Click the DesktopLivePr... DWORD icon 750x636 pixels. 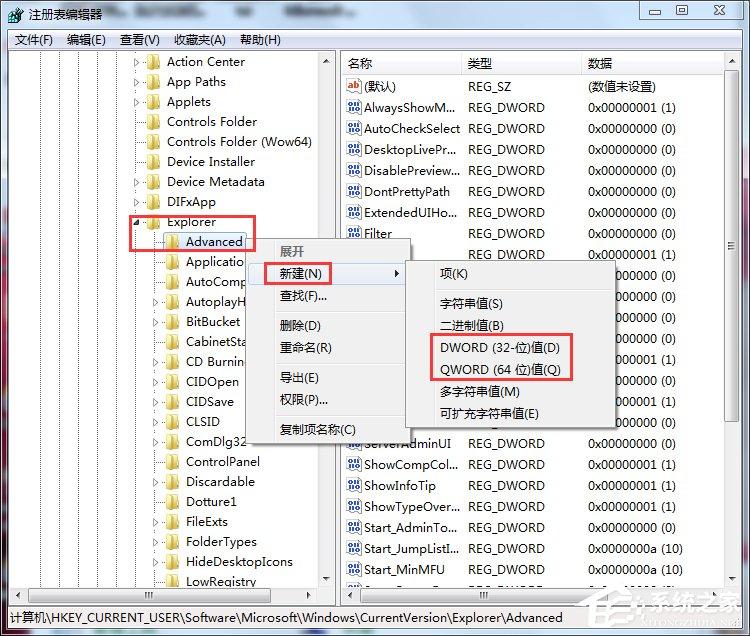coord(353,149)
